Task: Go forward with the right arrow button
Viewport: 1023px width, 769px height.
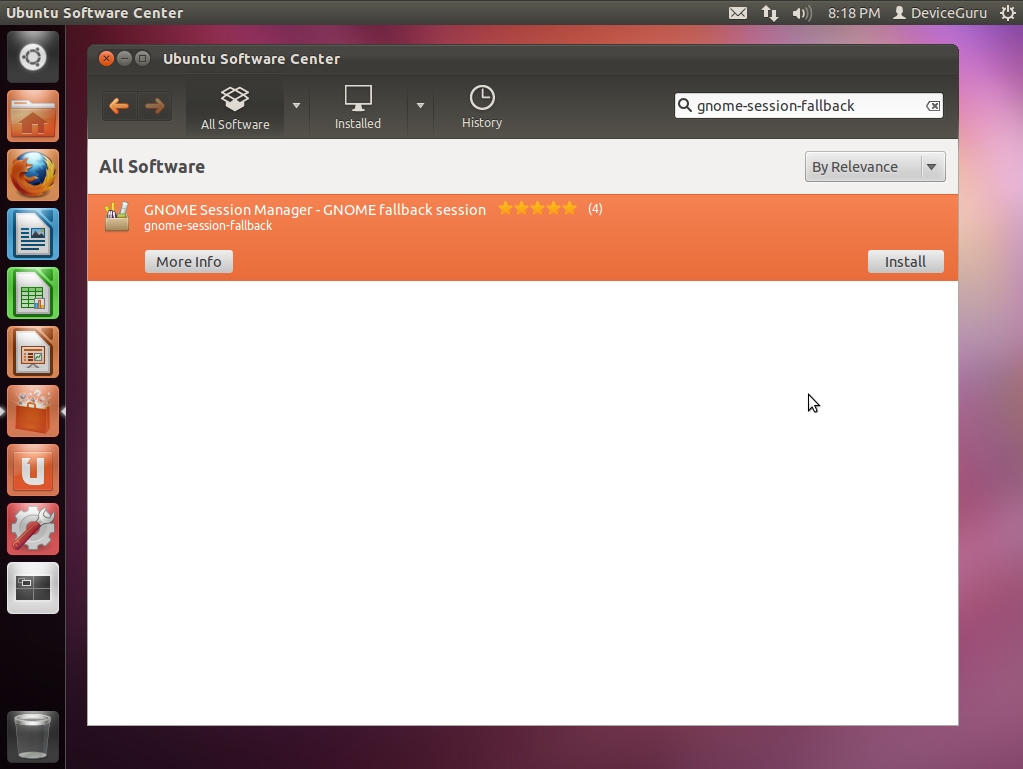Action: click(x=155, y=106)
